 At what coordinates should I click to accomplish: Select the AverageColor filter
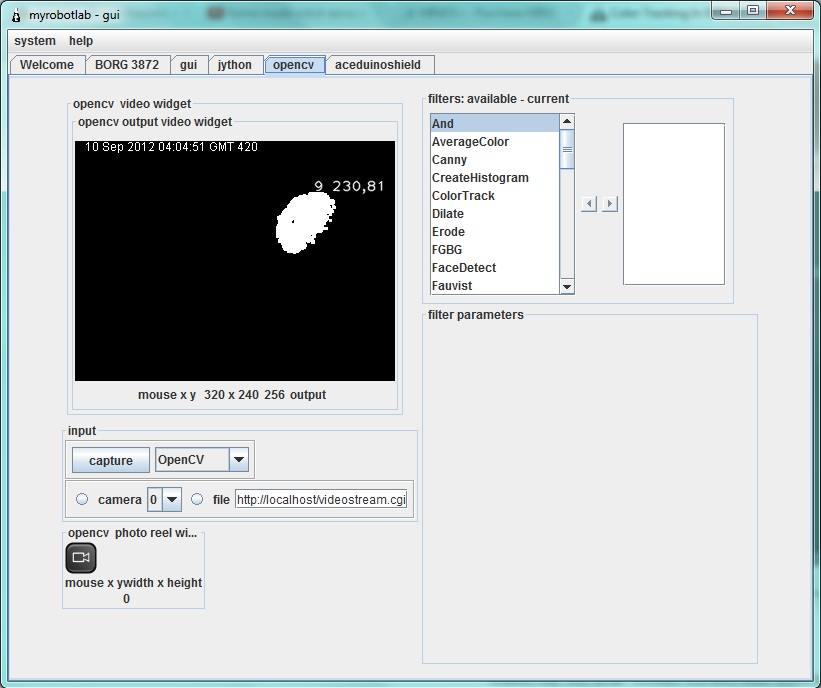coord(495,142)
